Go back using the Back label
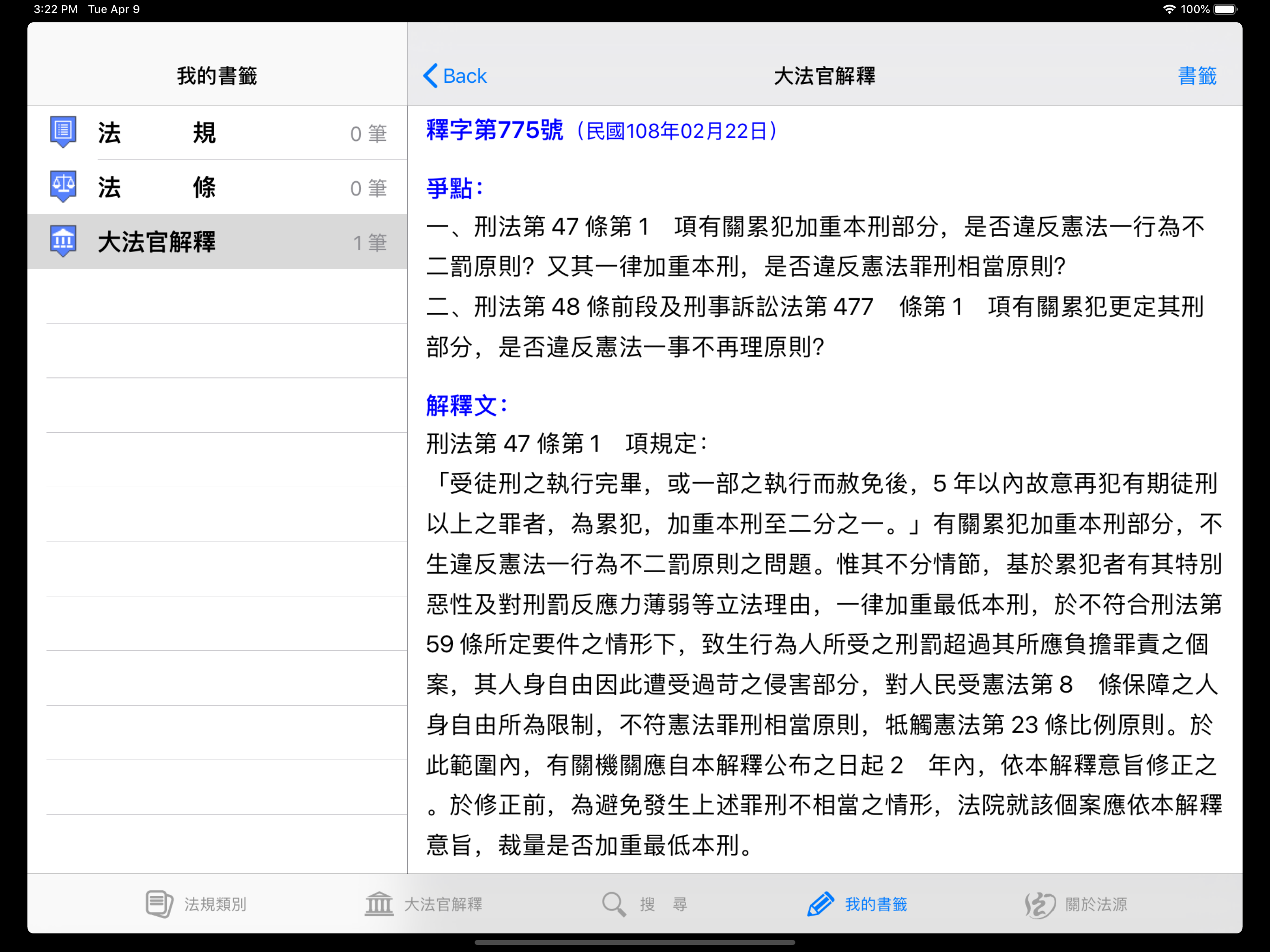Viewport: 1270px width, 952px height. [464, 76]
